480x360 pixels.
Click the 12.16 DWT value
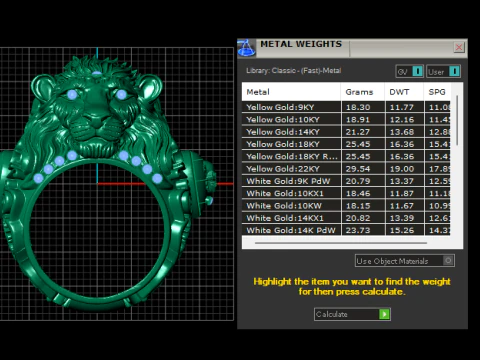pyautogui.click(x=402, y=119)
